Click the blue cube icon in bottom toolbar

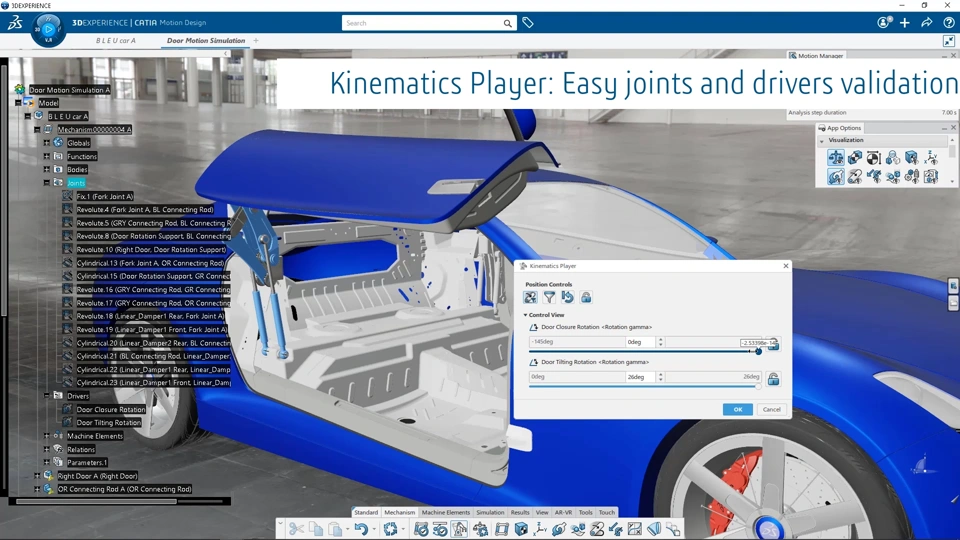(521, 529)
